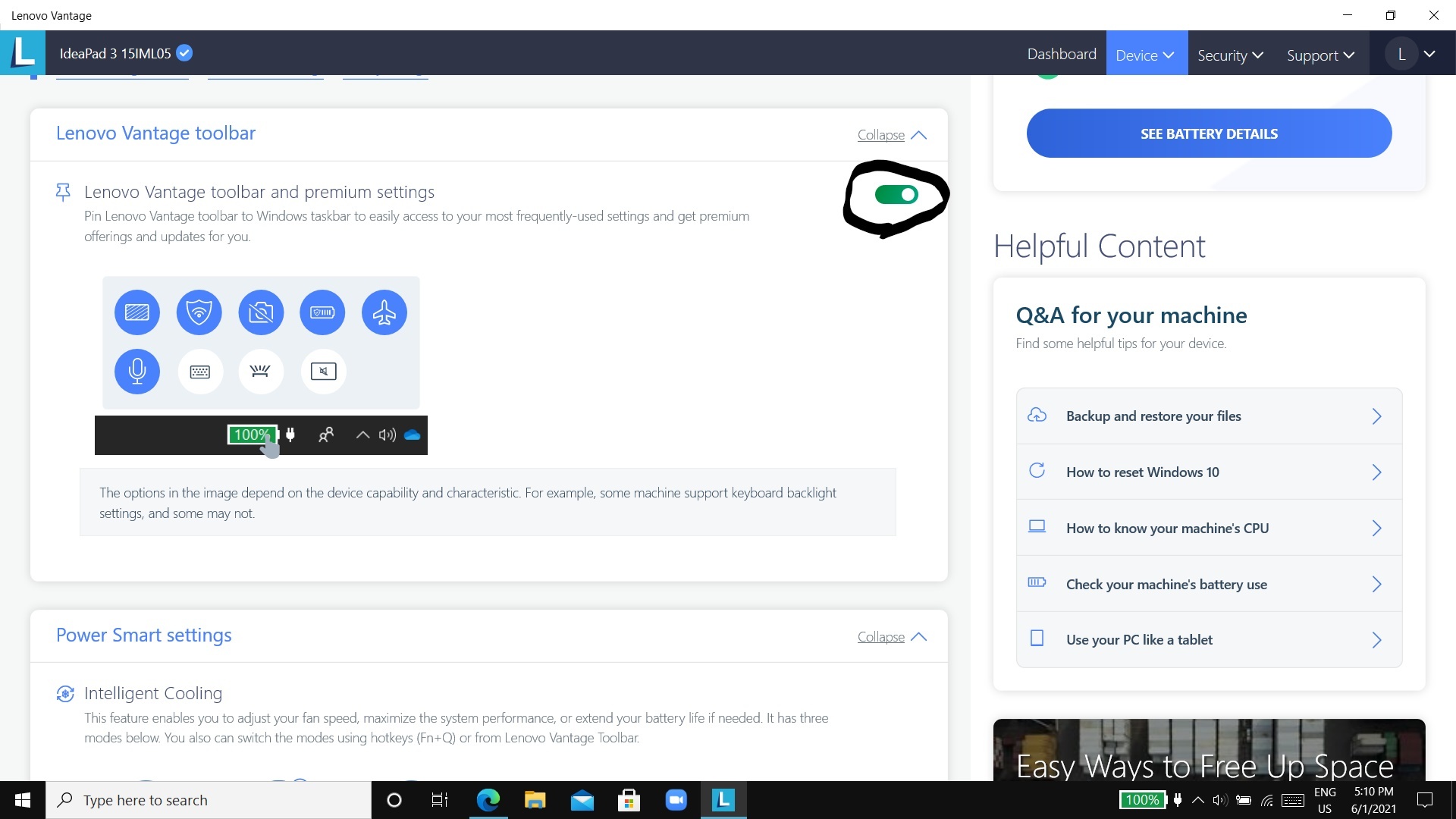Open Mail app from taskbar
This screenshot has height=819, width=1456.
tap(582, 800)
